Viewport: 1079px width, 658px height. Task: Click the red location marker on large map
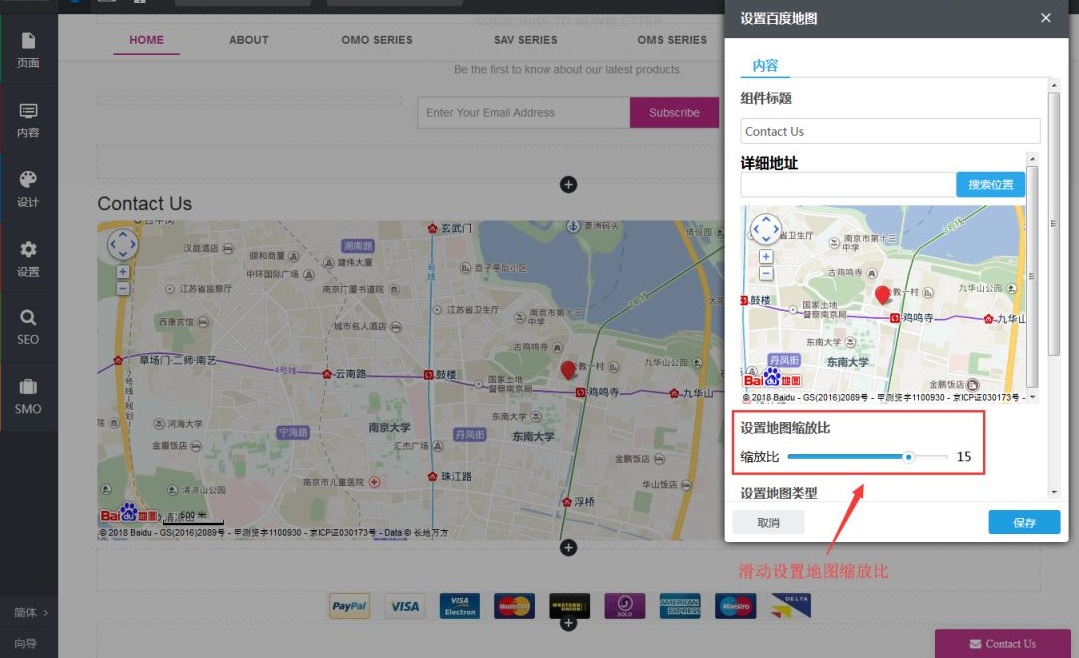coord(568,370)
